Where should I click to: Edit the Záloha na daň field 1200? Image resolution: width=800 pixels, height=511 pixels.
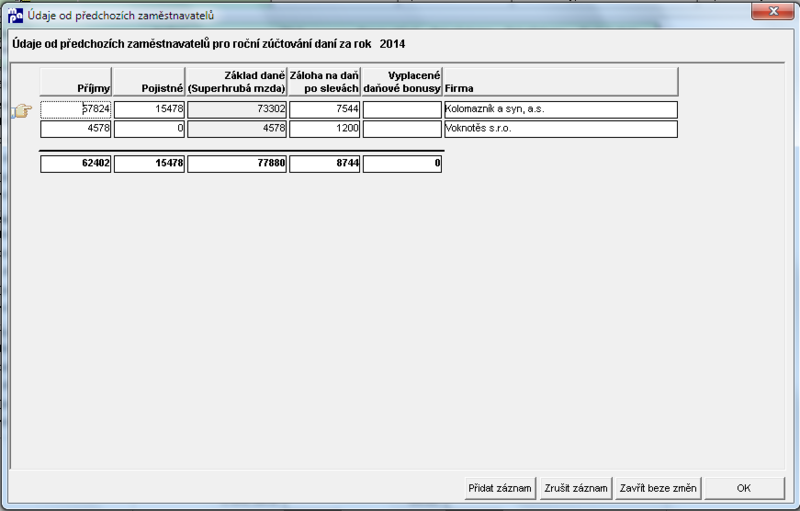[x=324, y=129]
